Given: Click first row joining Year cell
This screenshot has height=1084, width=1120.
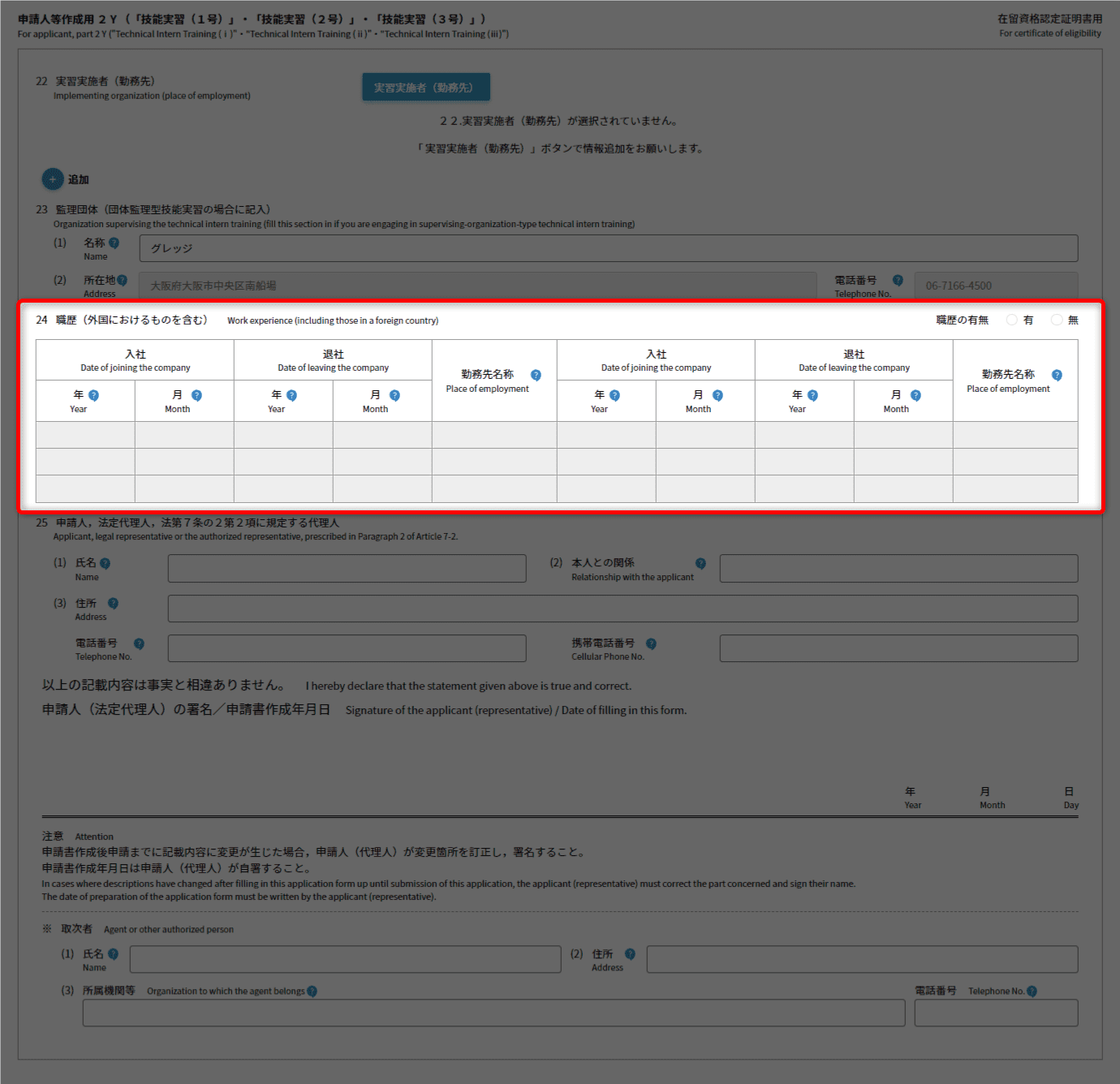Looking at the screenshot, I should (x=85, y=435).
